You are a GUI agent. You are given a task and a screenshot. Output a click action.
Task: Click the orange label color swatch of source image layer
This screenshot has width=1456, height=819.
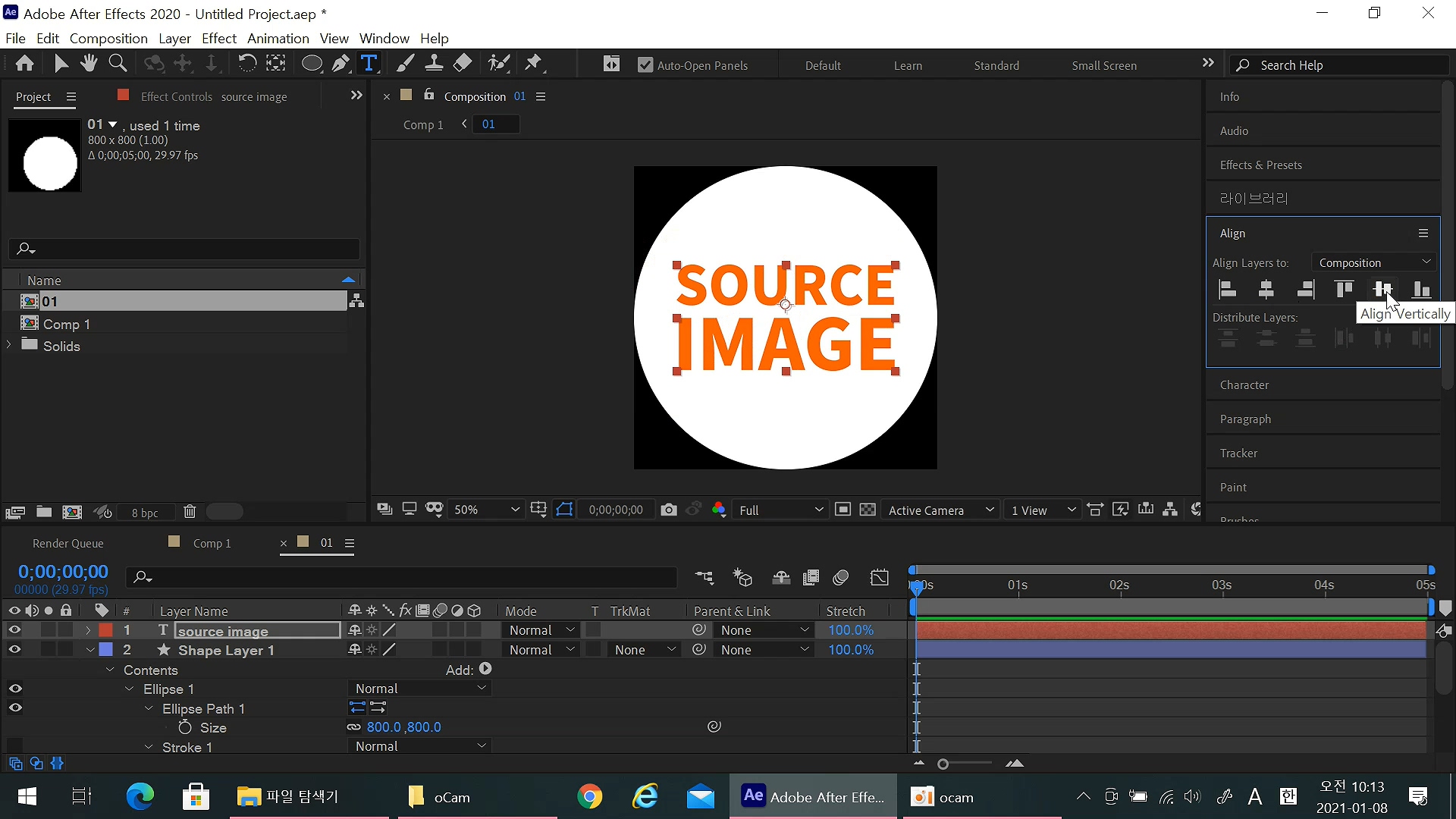(x=106, y=630)
